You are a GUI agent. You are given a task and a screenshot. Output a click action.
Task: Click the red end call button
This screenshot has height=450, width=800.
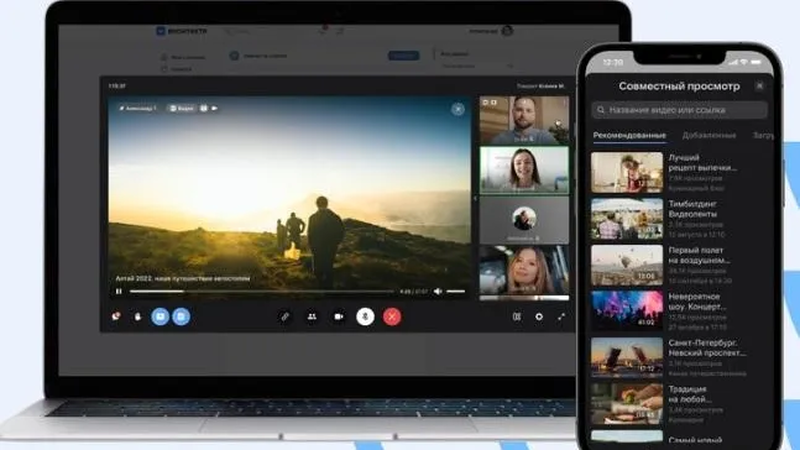[393, 316]
